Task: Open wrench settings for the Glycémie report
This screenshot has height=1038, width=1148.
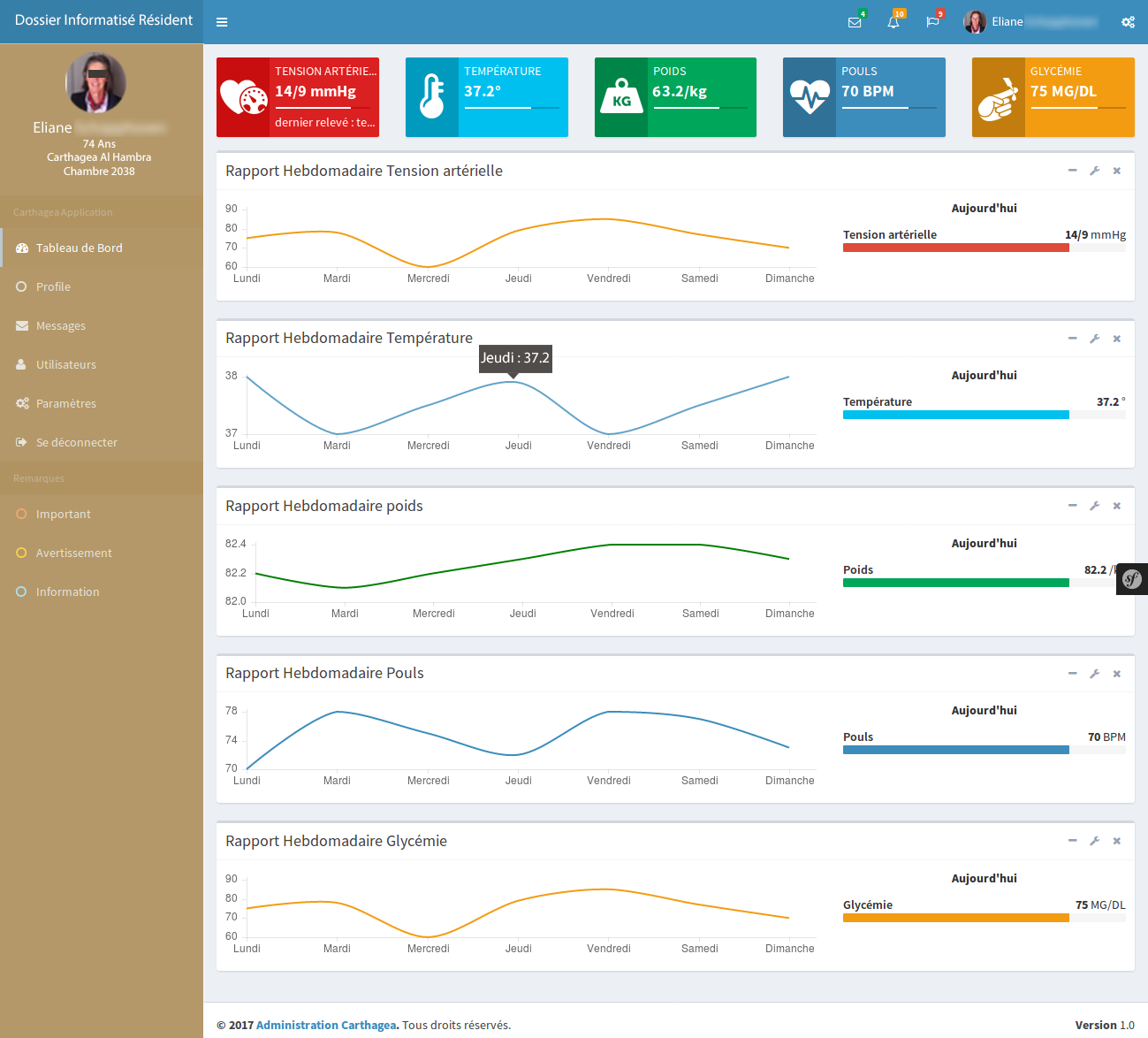Action: click(1094, 841)
